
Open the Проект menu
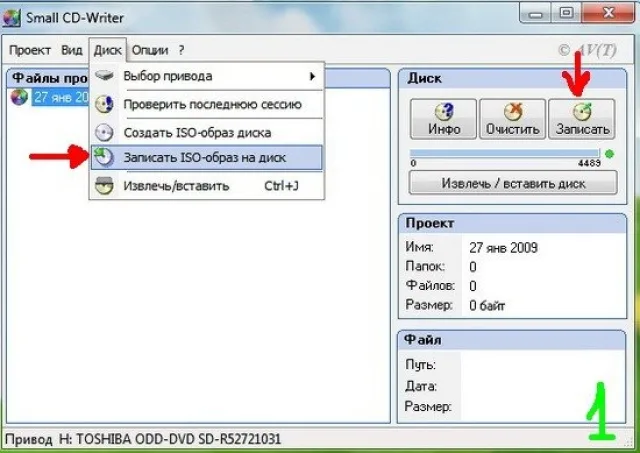click(30, 50)
